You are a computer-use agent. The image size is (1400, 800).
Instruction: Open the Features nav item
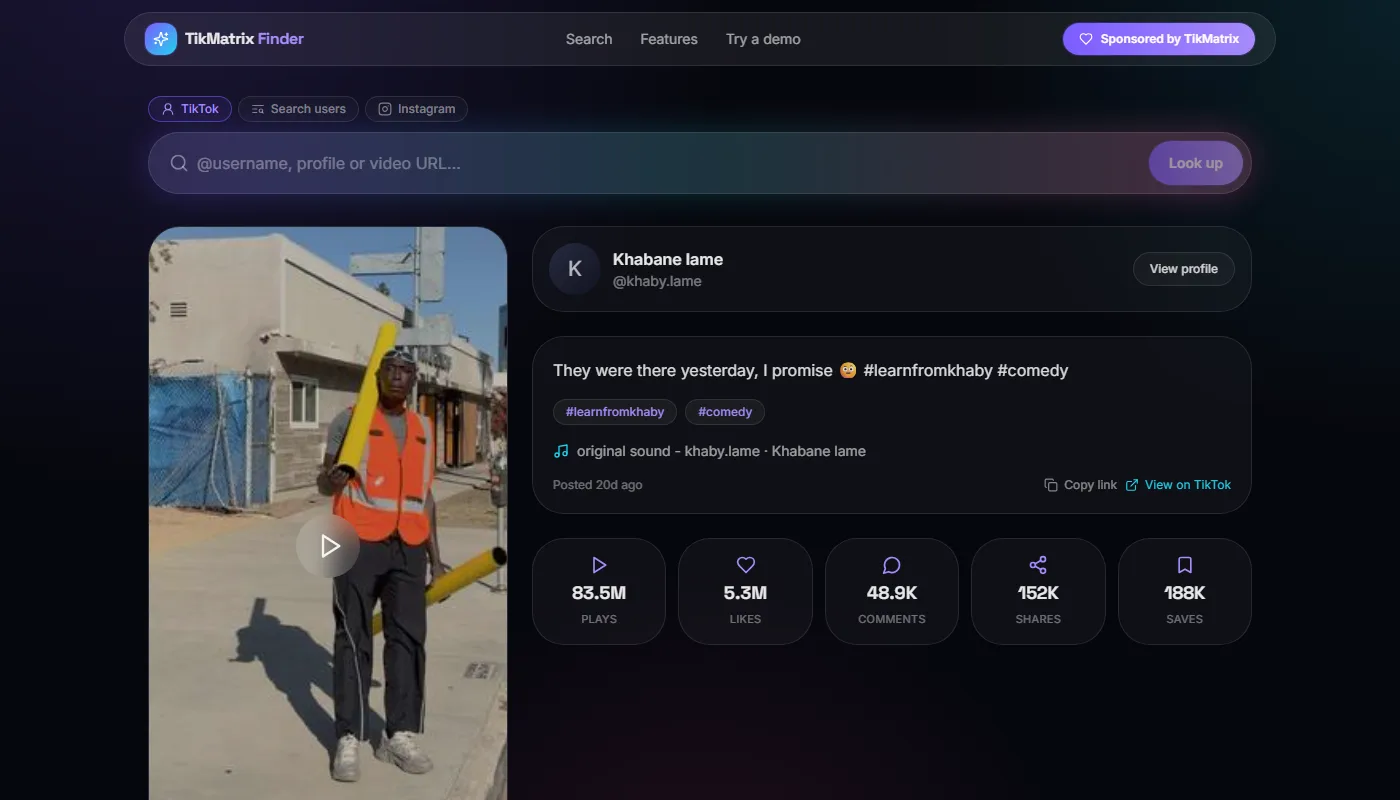pos(669,39)
